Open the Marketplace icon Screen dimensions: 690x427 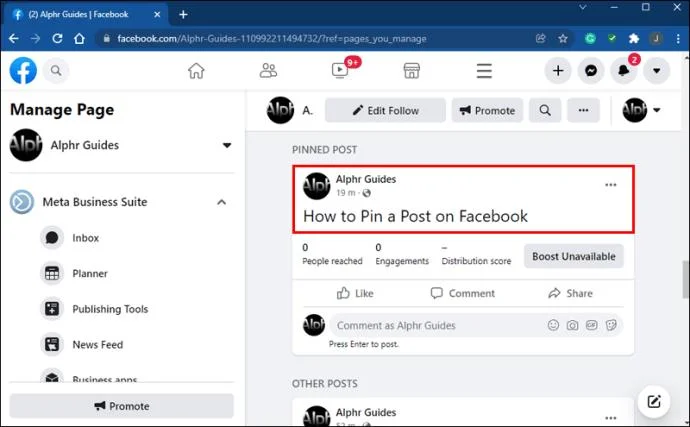411,70
